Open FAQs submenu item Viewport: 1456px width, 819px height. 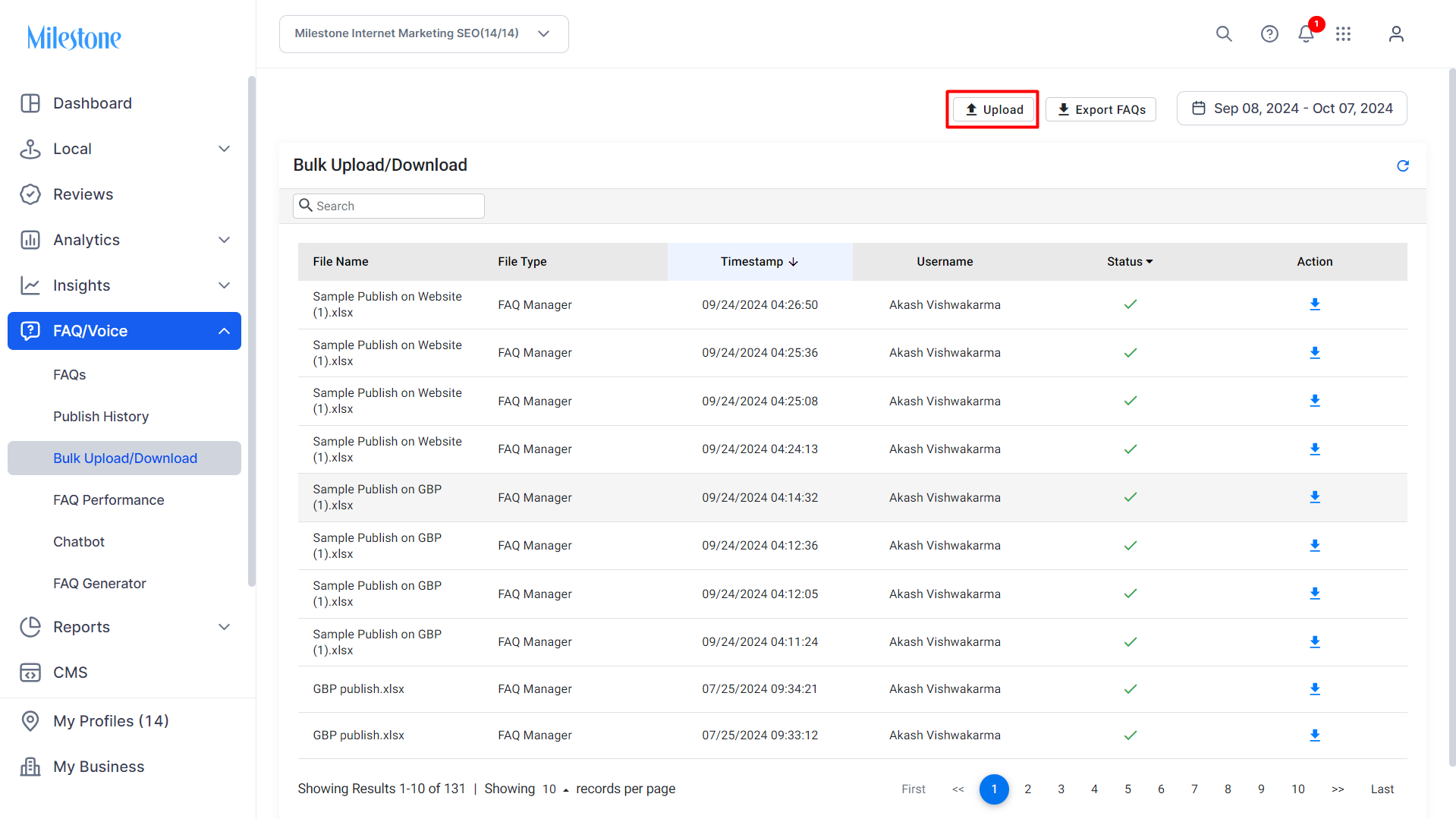pos(70,375)
